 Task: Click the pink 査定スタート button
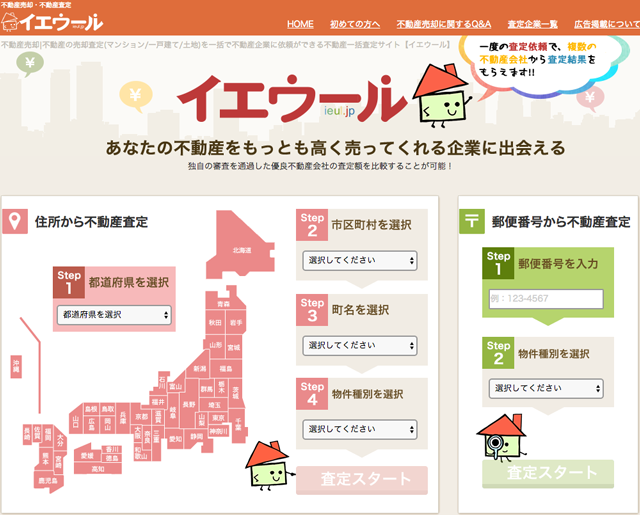362,480
